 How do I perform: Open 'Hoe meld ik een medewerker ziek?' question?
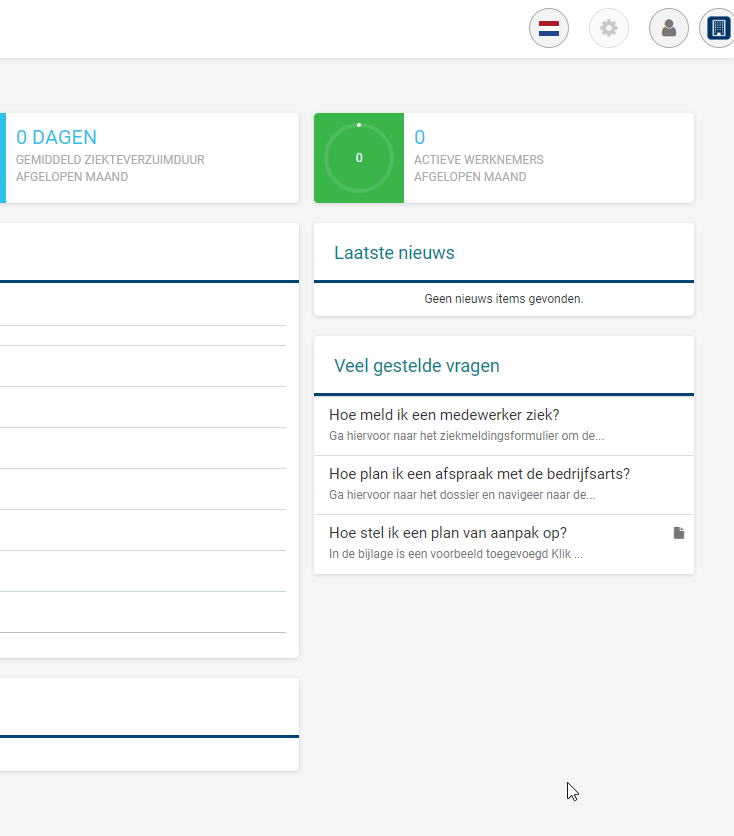pos(444,415)
